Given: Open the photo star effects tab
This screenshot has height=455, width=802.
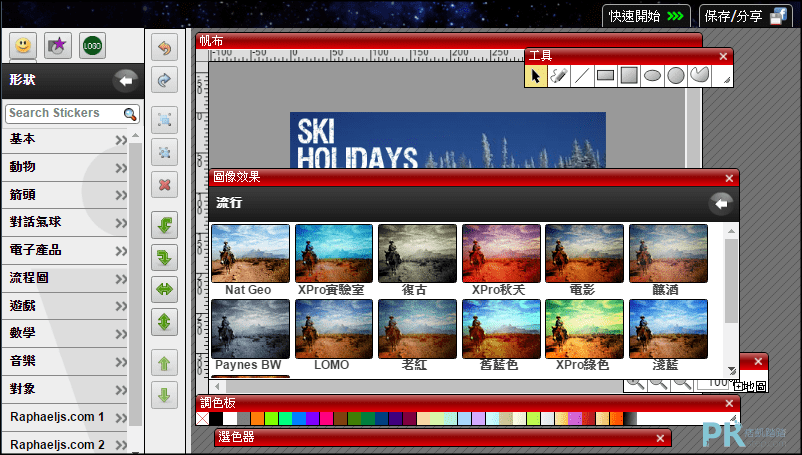Looking at the screenshot, I should tap(58, 46).
